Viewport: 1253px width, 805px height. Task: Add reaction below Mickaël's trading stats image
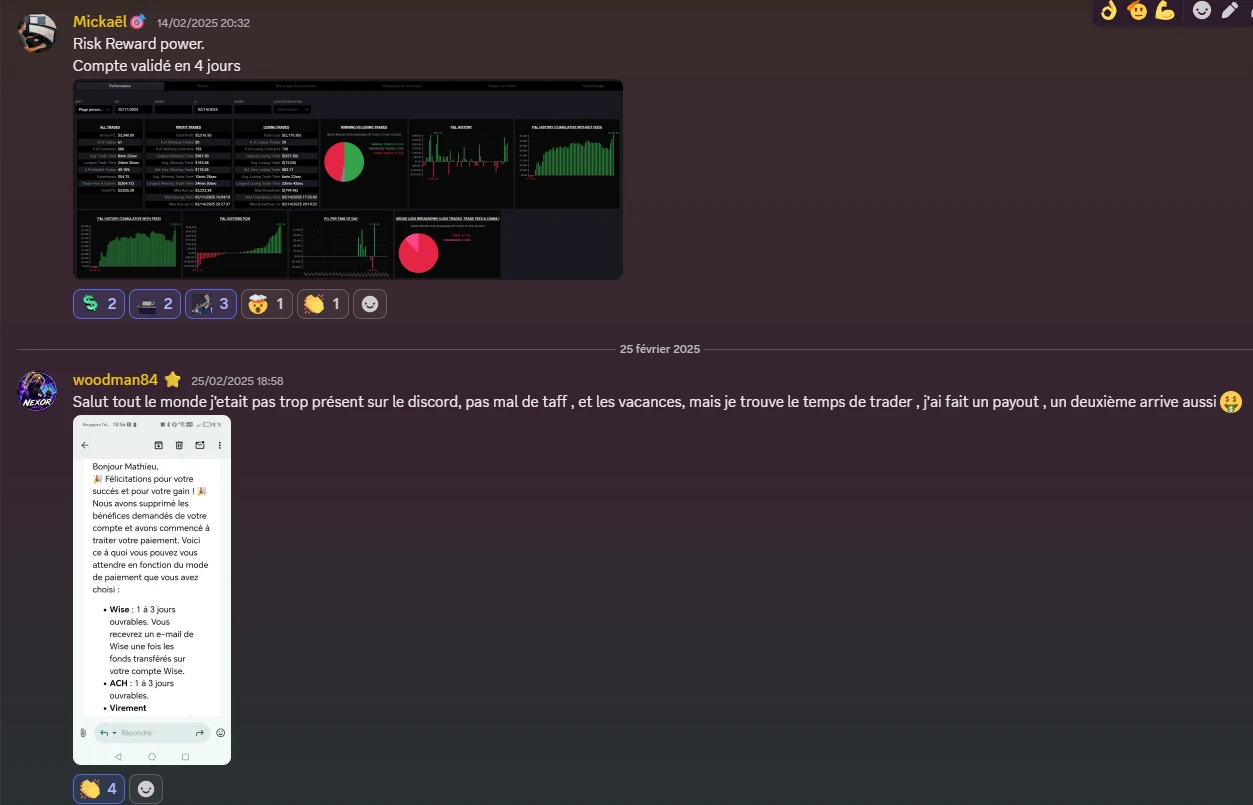pos(370,304)
